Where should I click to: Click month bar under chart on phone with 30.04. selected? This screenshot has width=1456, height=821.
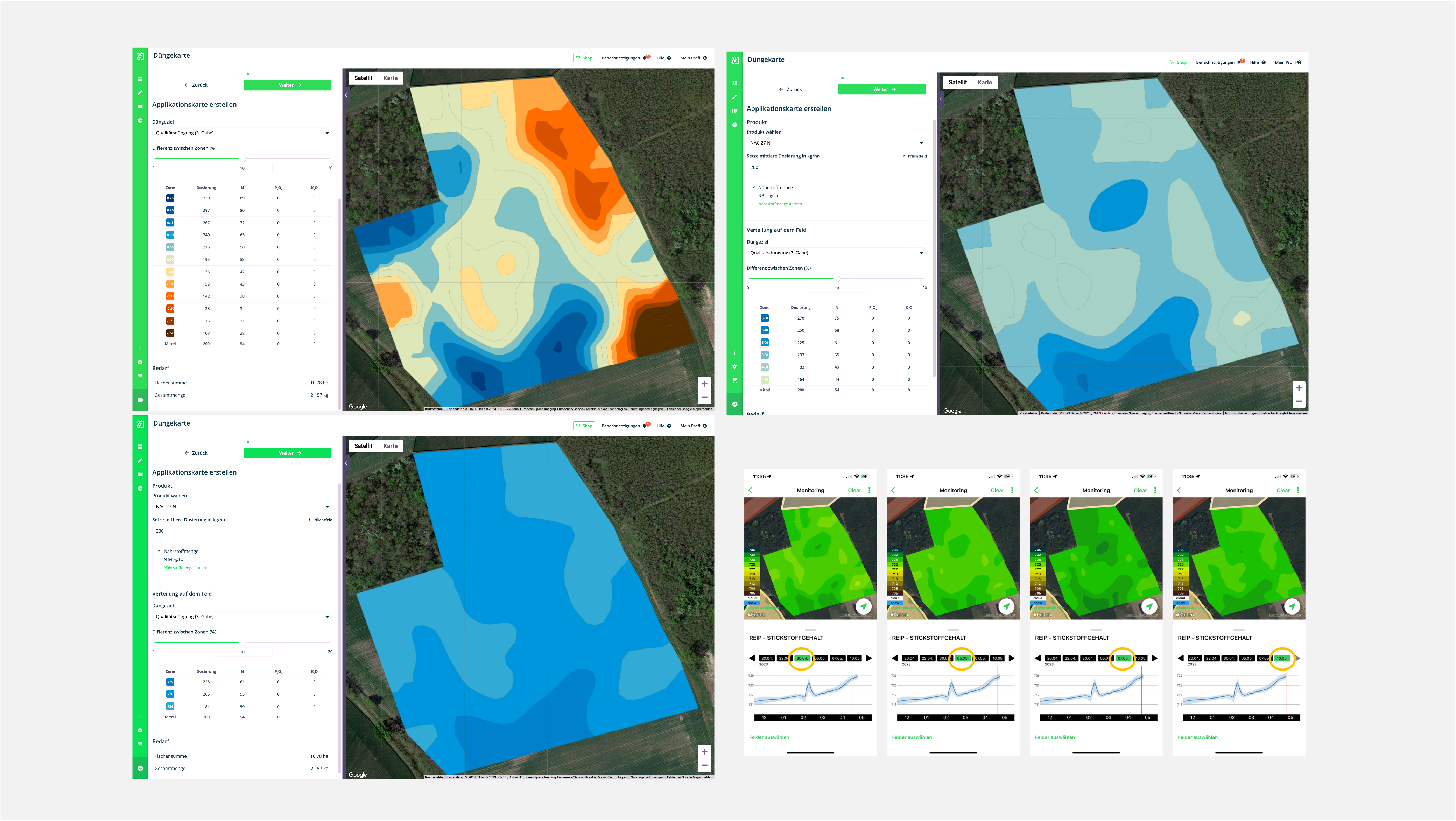click(x=812, y=717)
